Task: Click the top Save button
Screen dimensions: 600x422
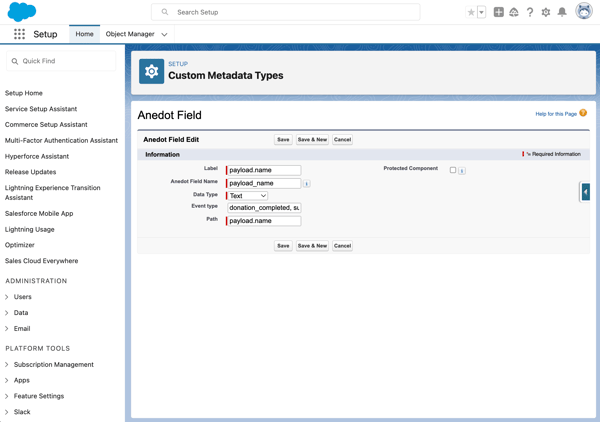Action: pyautogui.click(x=283, y=140)
